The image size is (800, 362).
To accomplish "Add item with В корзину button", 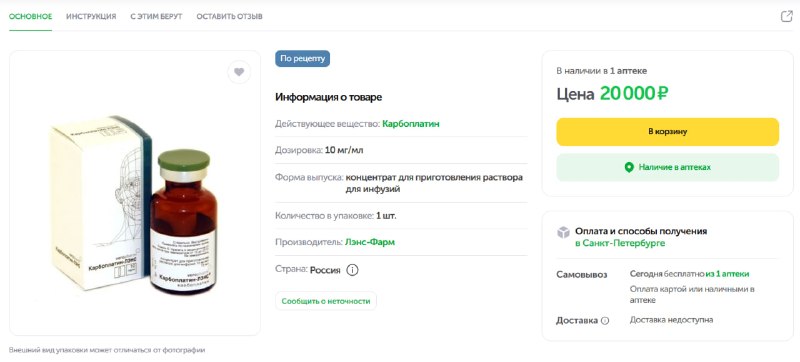I will 667,132.
